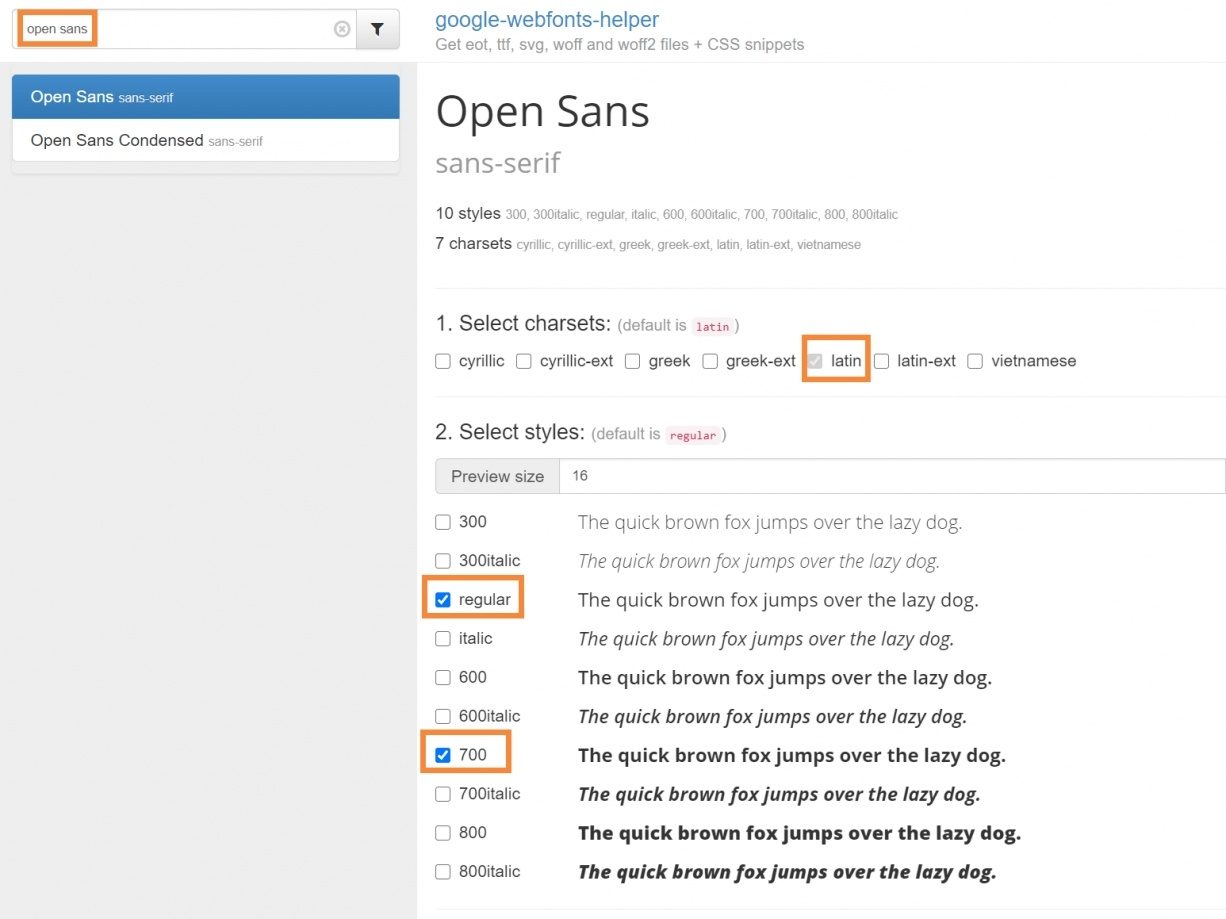Open the google-webfonts-helper title link
This screenshot has height=919, width=1226.
point(547,19)
